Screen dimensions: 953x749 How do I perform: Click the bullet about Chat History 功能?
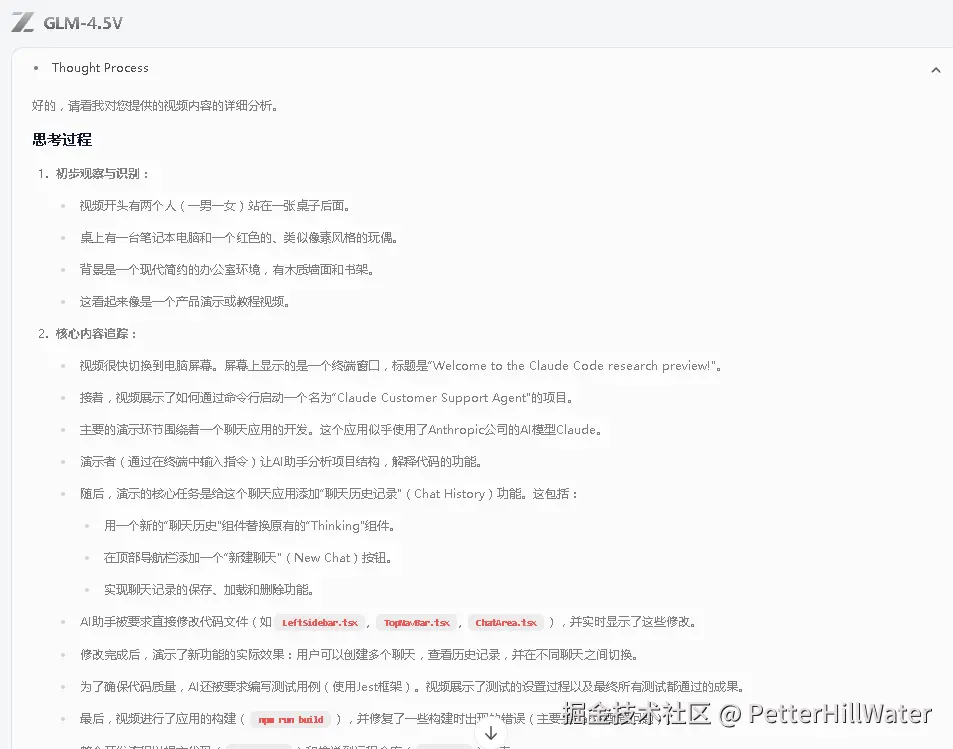(x=329, y=494)
